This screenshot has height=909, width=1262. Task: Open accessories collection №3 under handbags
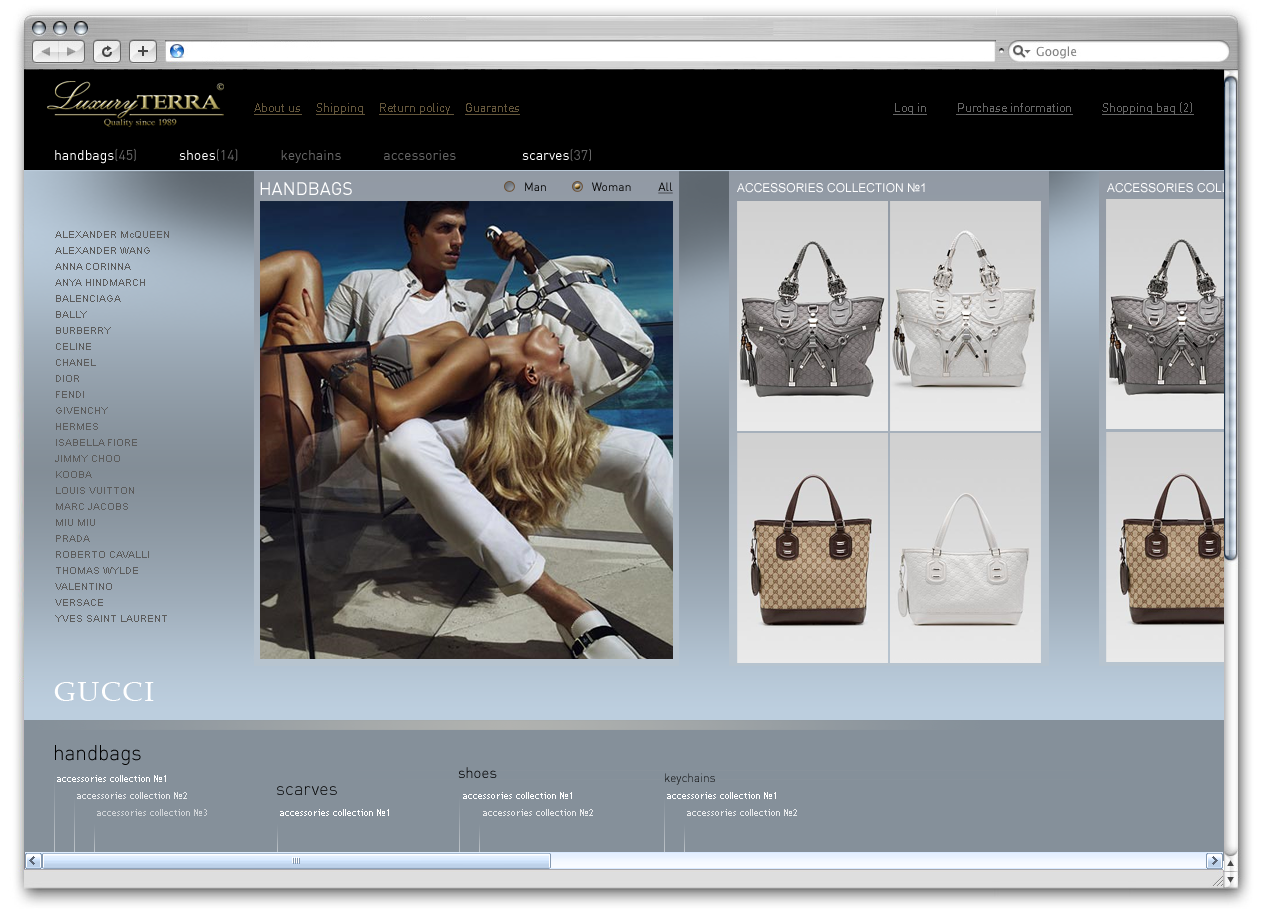pos(152,813)
